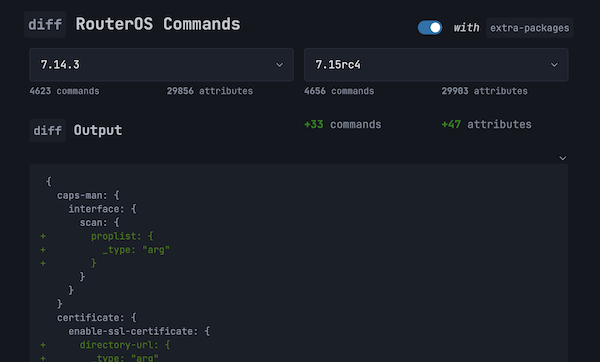Screen dimensions: 600x362
Task: Select the RouterOS Commands heading
Action: 158,24
